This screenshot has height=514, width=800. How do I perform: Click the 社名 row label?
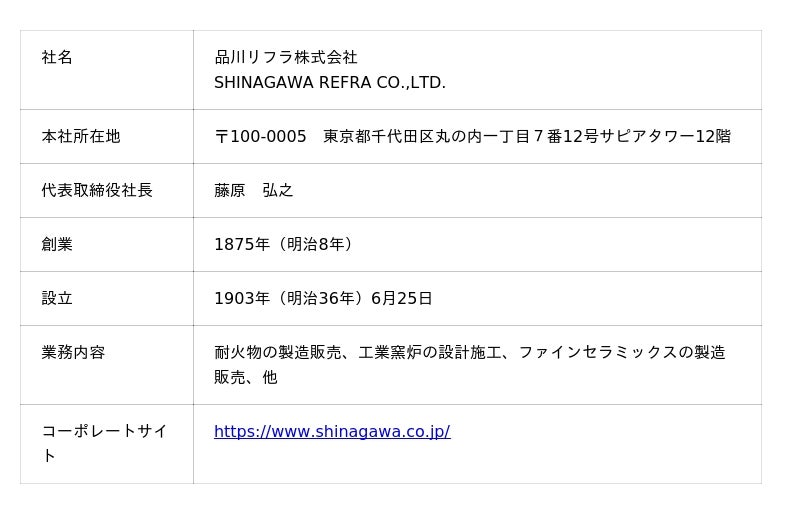[x=57, y=58]
